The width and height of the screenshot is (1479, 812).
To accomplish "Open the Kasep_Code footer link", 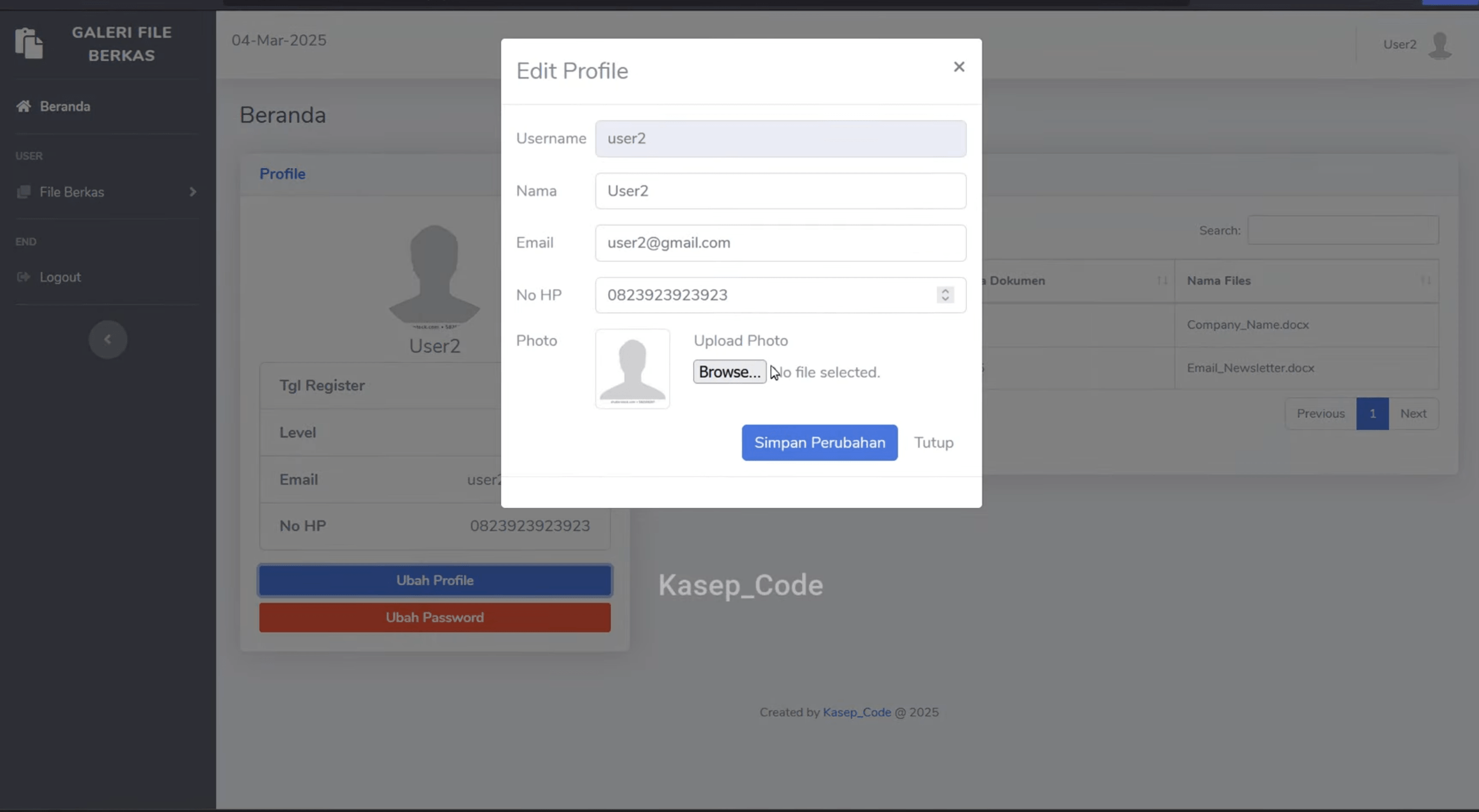I will (x=856, y=713).
